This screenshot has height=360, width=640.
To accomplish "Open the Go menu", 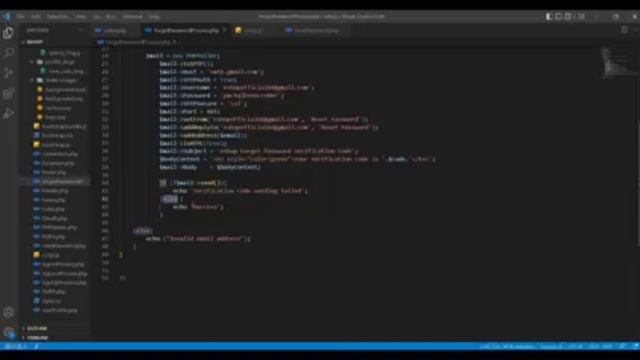I will (97, 17).
